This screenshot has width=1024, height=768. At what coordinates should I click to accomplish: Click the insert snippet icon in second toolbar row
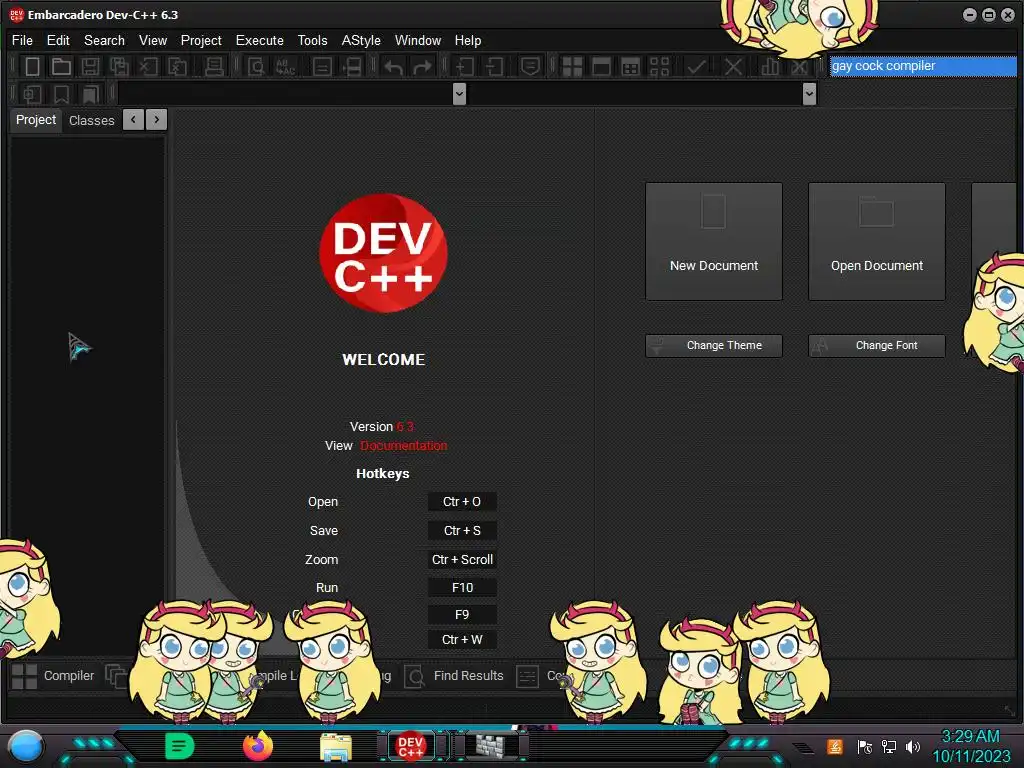[32, 94]
